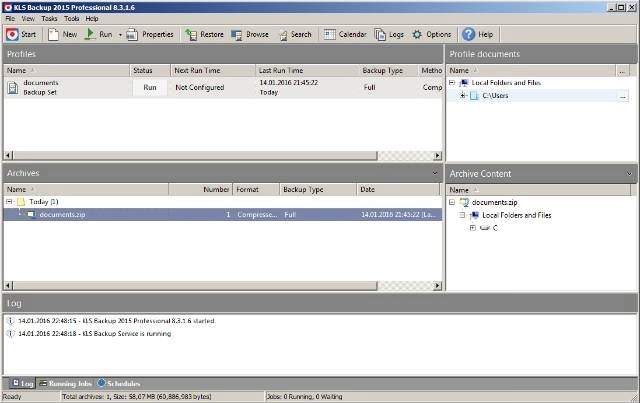Click the 'Total archives: 1' status bar text
The height and width of the screenshot is (403, 640).
(x=137, y=396)
